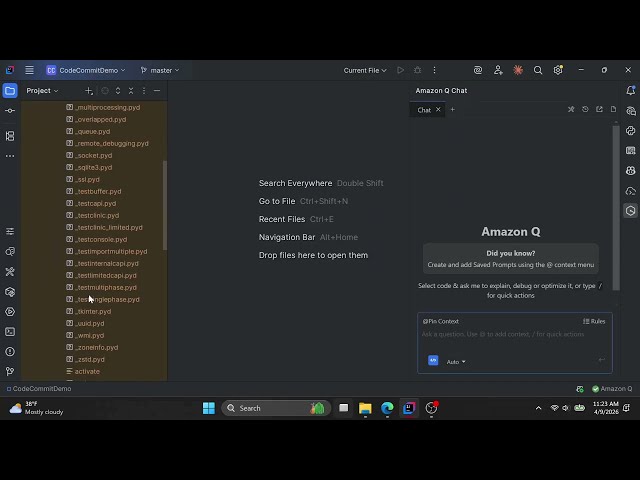Open the Services run icon in sidebar

pos(10,312)
